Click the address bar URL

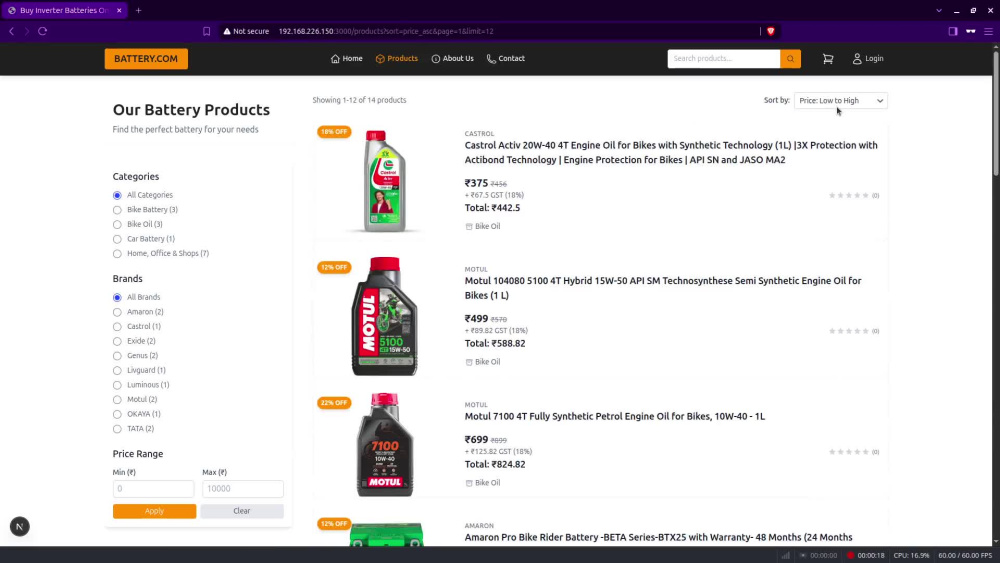(386, 31)
